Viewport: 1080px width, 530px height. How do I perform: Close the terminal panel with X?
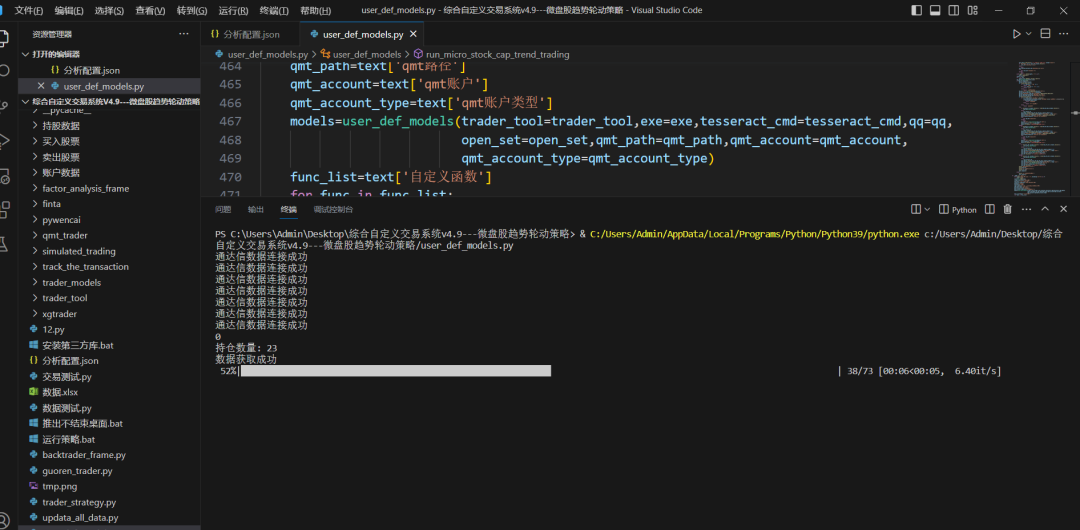(1064, 209)
